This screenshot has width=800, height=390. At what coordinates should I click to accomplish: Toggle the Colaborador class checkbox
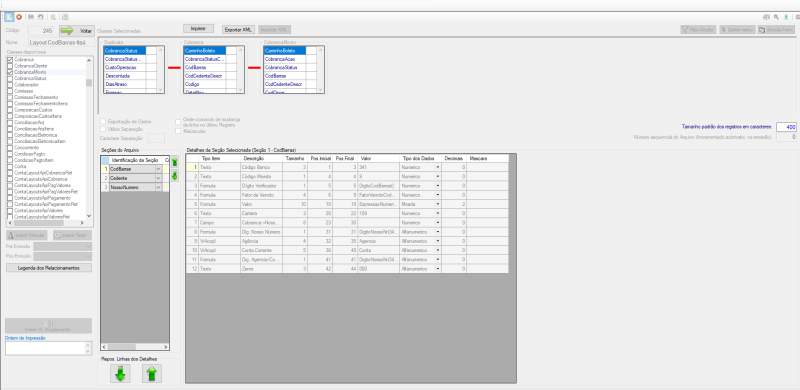pyautogui.click(x=10, y=85)
